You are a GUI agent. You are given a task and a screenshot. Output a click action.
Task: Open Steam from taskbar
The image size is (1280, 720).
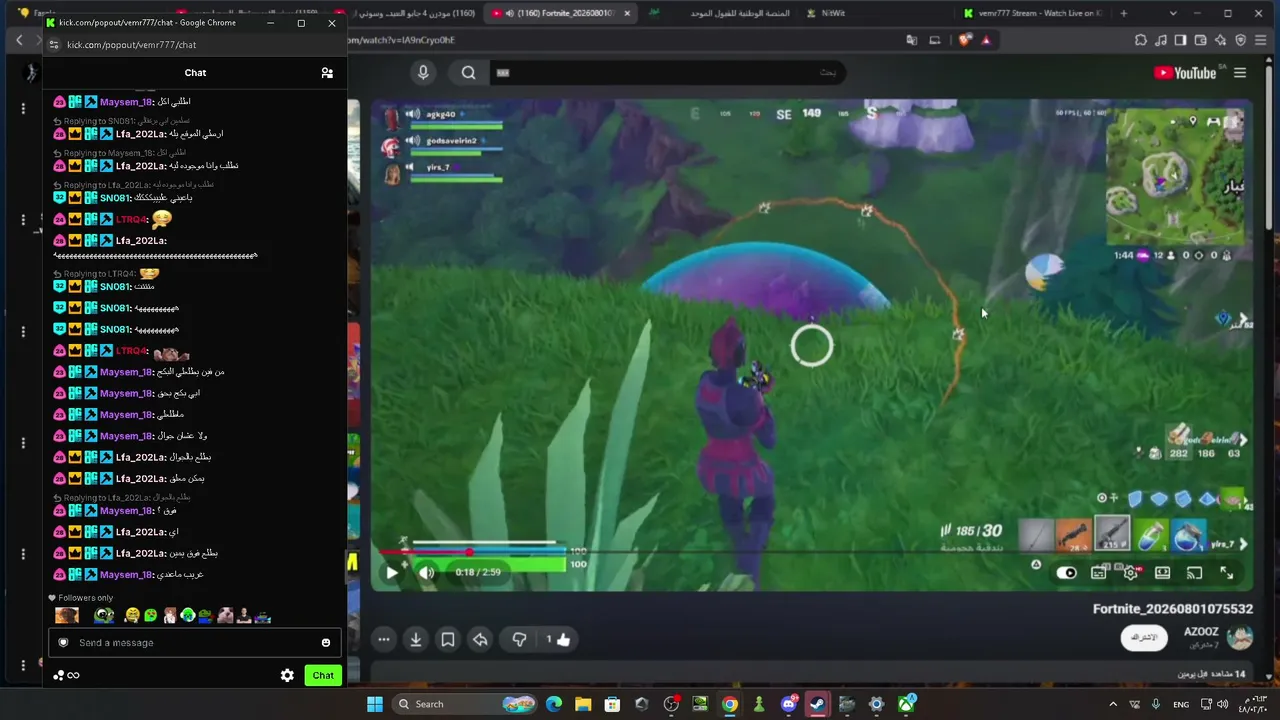817,704
